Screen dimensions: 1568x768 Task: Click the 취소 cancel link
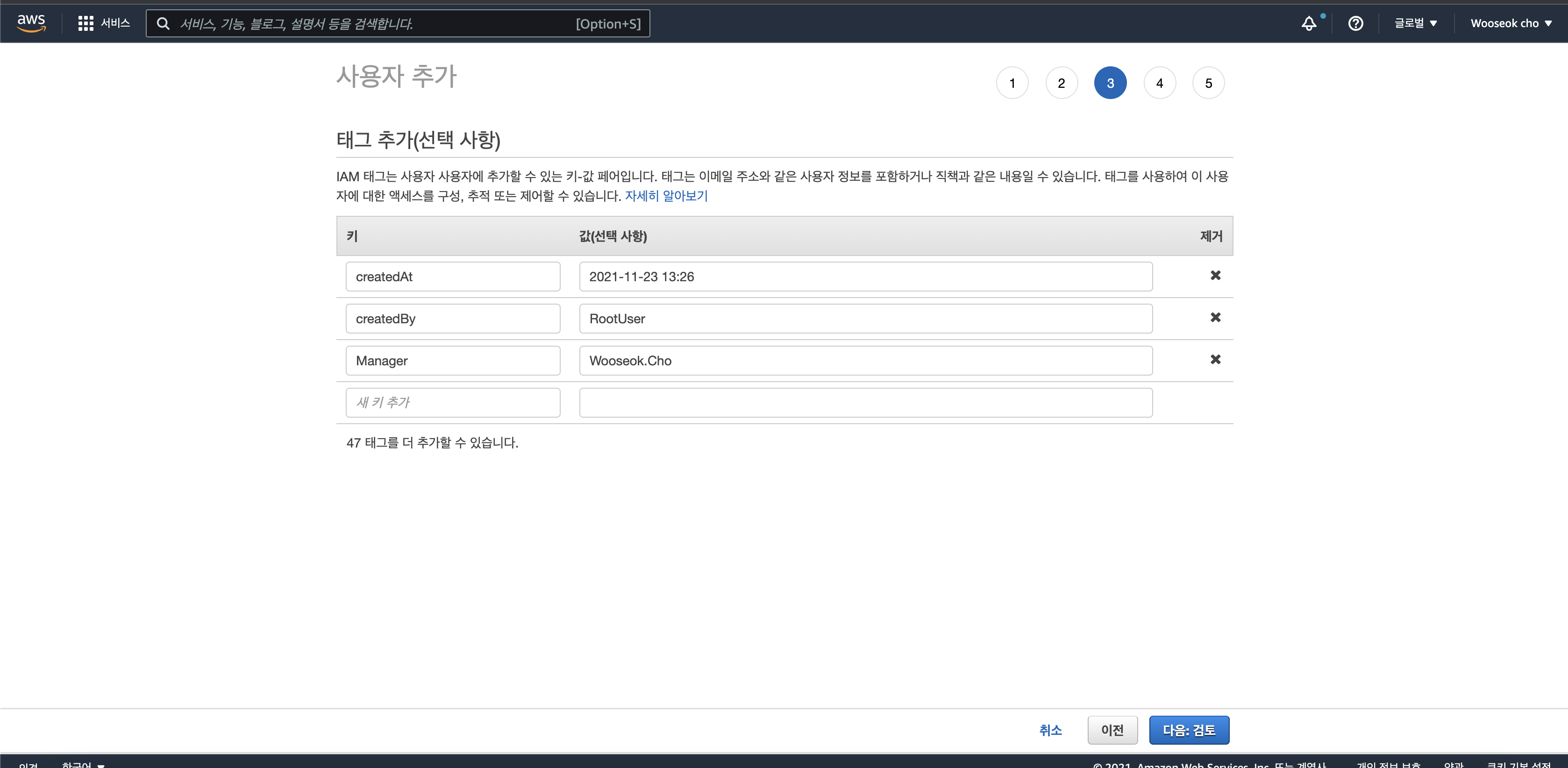click(x=1050, y=730)
